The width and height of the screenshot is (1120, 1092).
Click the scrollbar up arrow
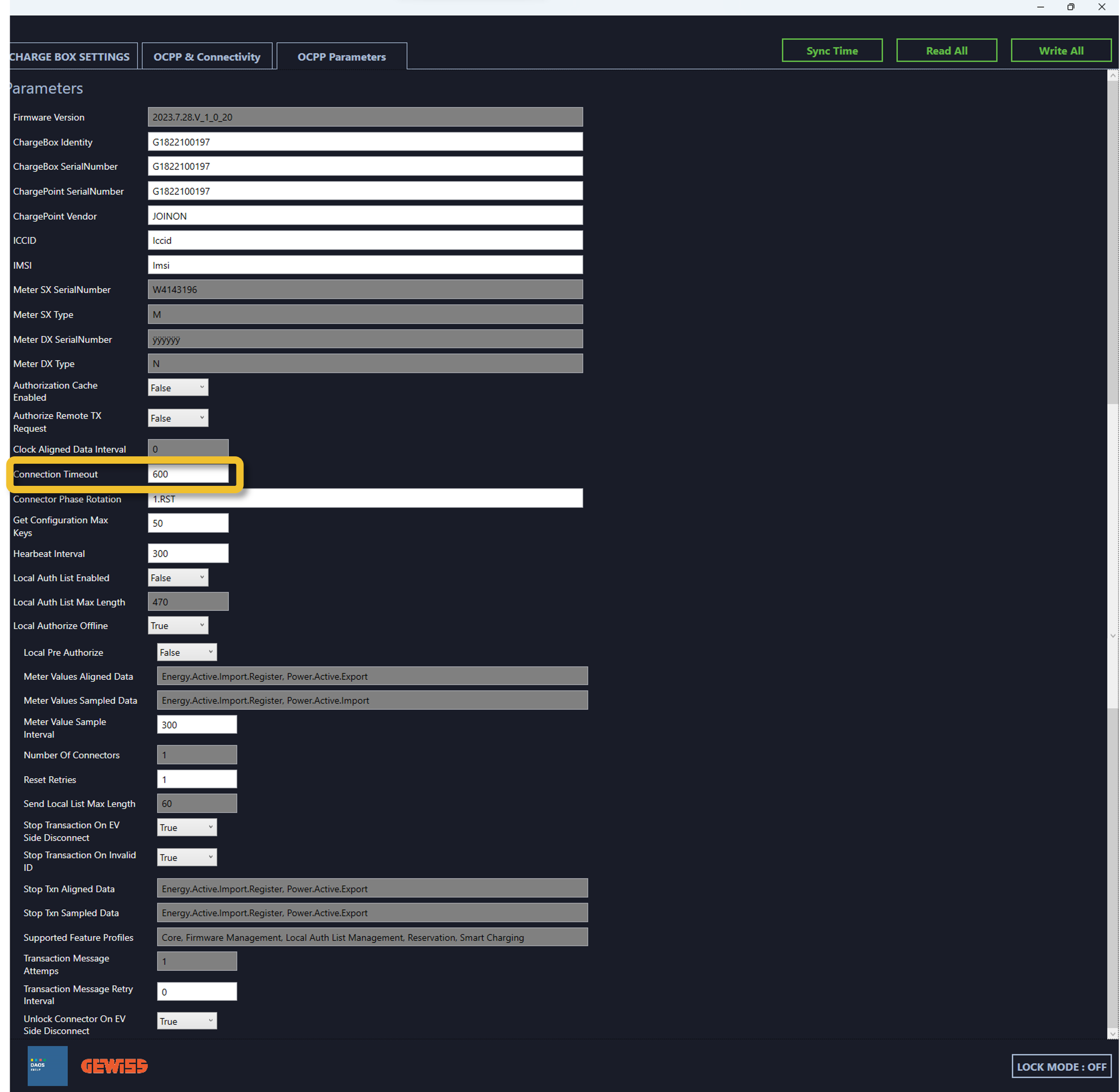coord(1113,75)
